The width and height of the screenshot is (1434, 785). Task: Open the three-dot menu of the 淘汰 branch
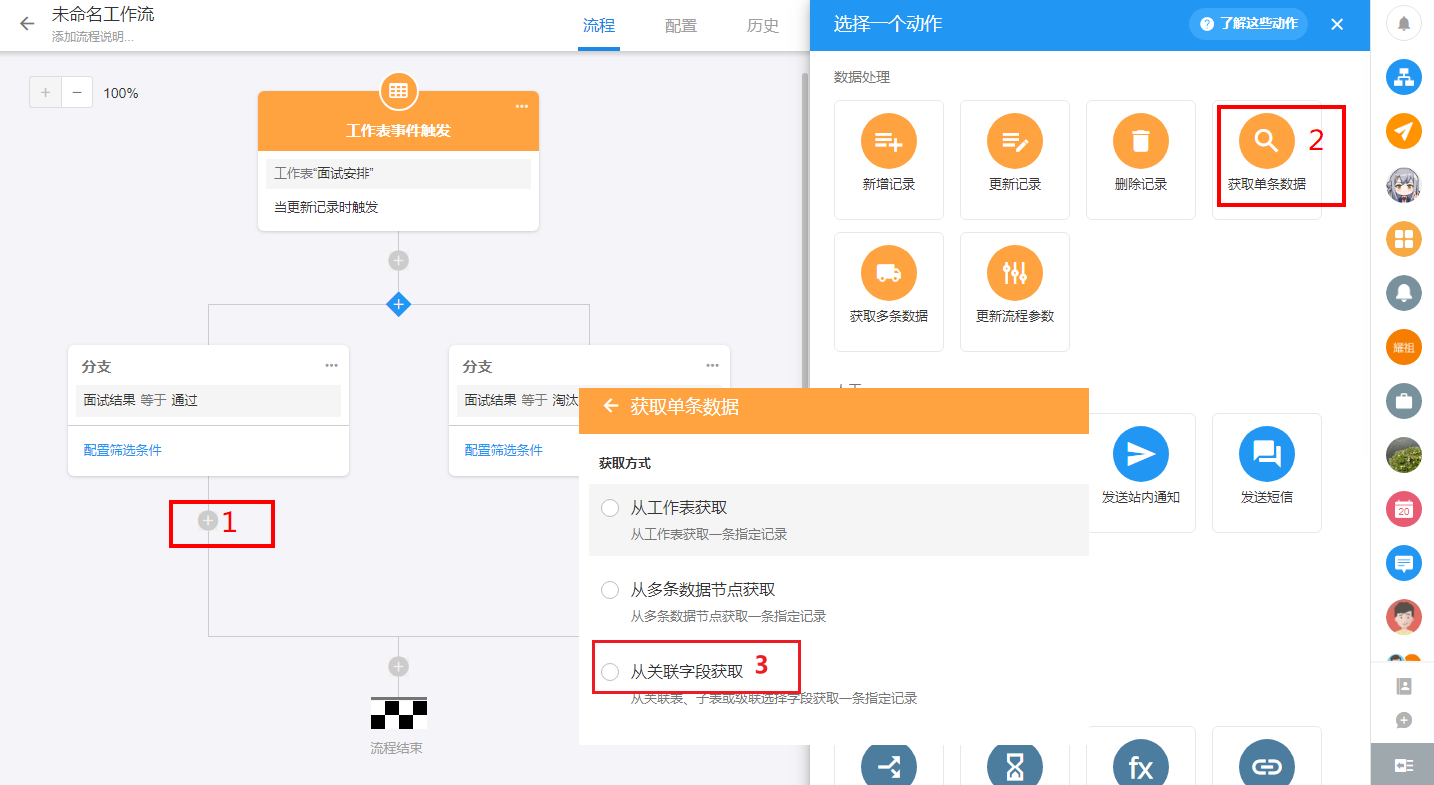(712, 365)
